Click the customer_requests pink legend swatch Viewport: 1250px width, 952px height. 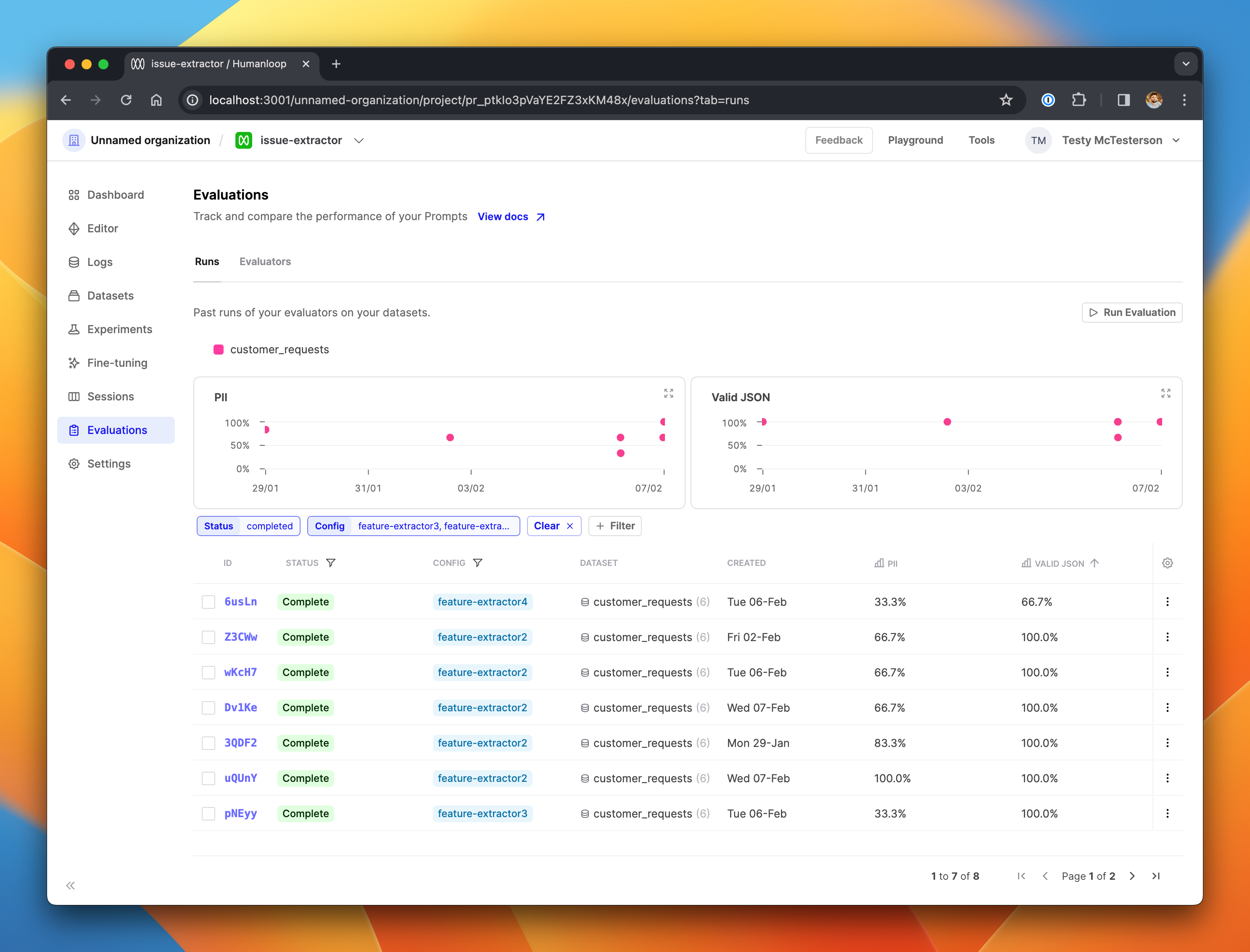pos(218,349)
